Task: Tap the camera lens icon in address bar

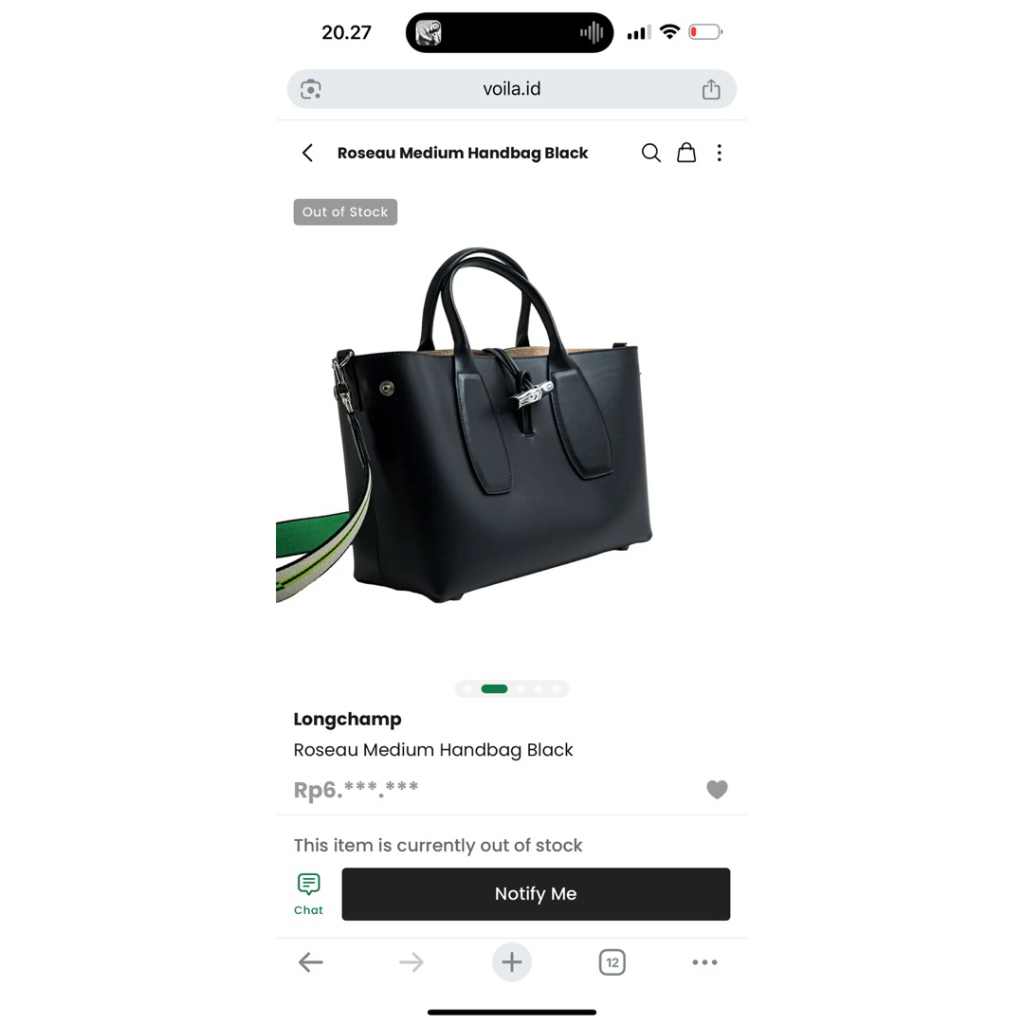Action: [x=311, y=89]
